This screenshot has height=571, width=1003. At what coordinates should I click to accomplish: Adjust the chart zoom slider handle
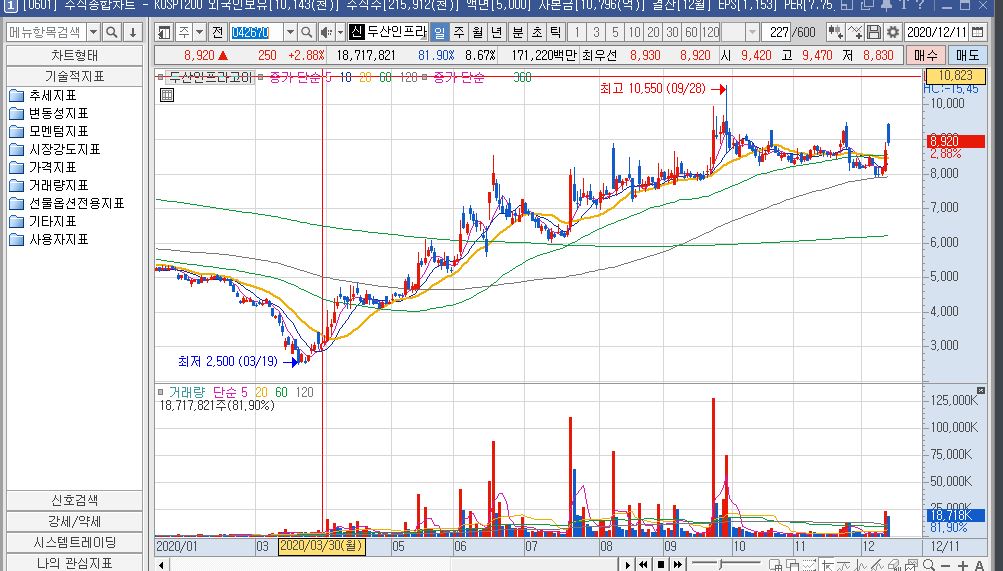pyautogui.click(x=722, y=565)
